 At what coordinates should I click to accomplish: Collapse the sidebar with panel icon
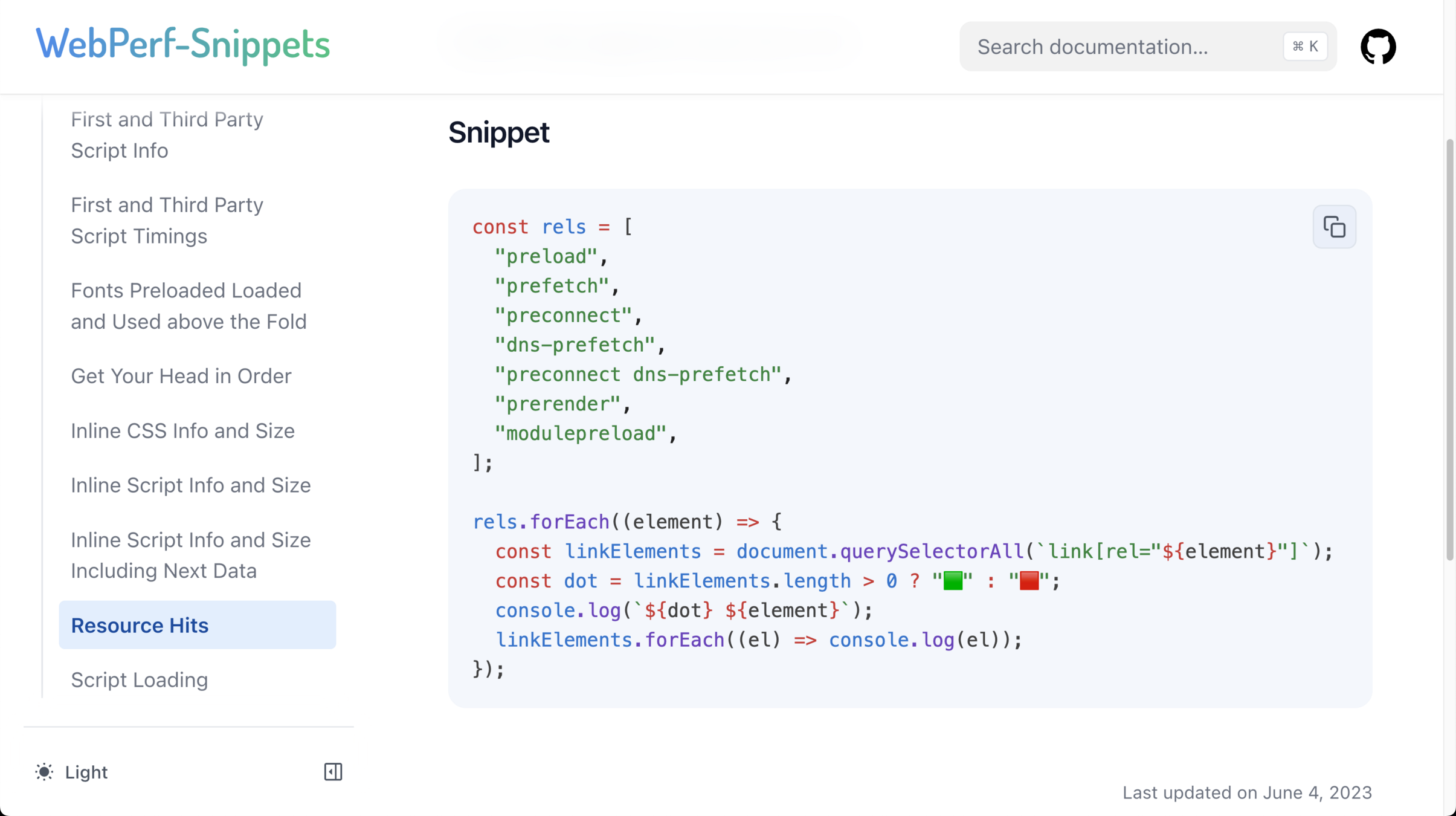point(333,772)
